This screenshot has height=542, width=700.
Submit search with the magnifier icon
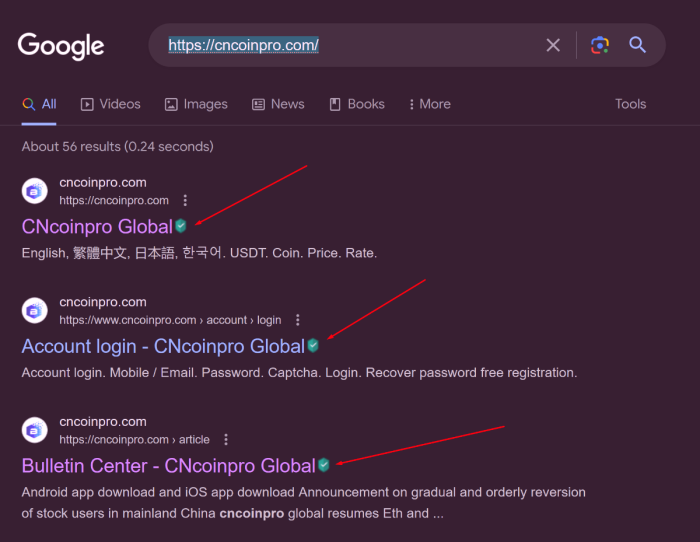[638, 45]
